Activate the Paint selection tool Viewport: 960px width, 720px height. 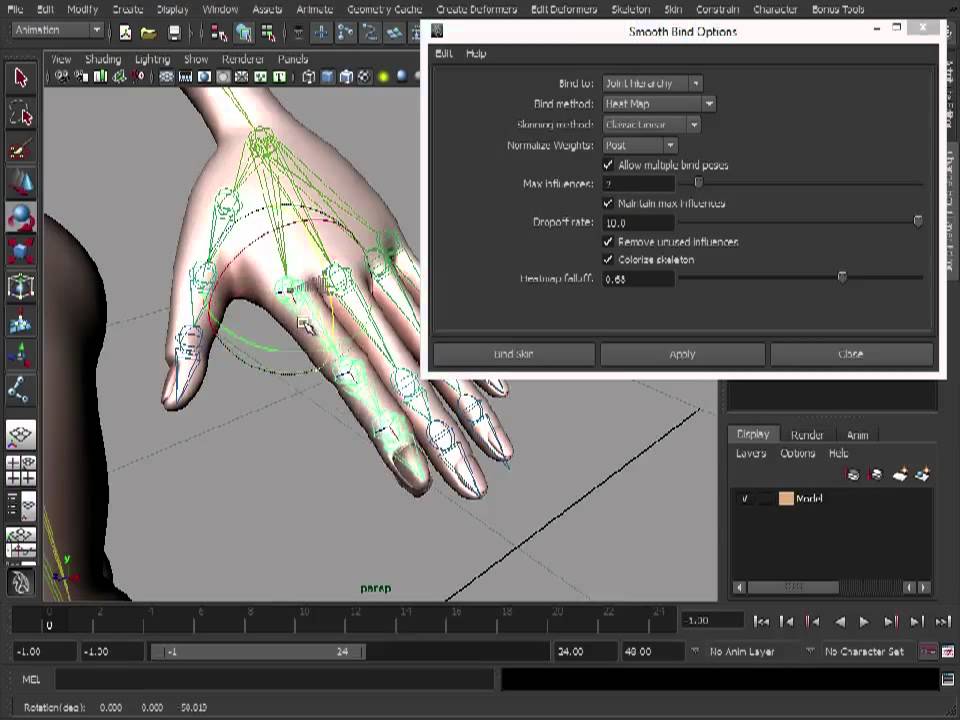21,149
